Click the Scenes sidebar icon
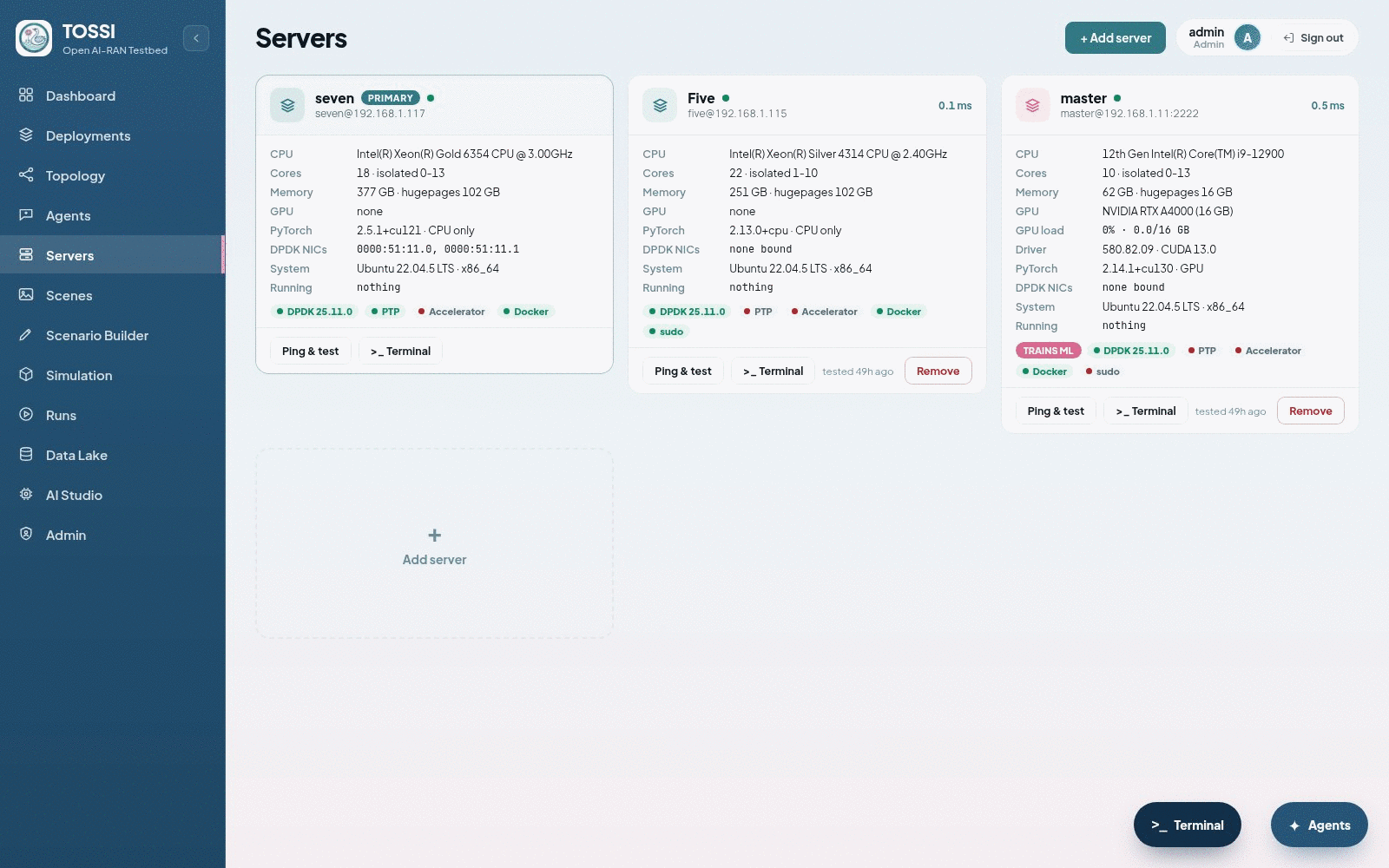 point(26,294)
